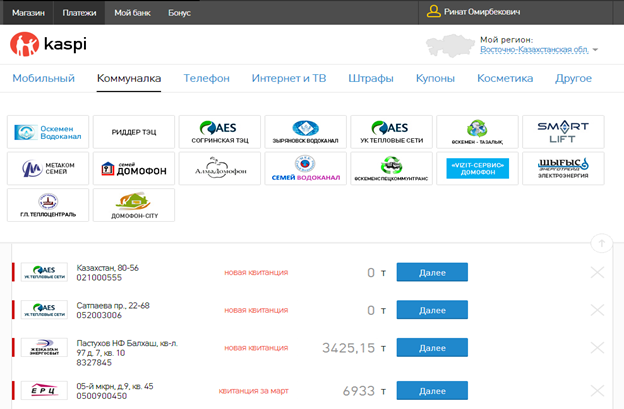Open the Бонус top menu
The height and width of the screenshot is (409, 624).
[179, 13]
